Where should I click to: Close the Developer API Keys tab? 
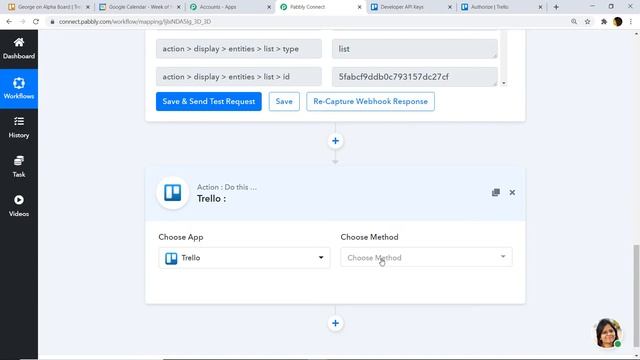450,7
